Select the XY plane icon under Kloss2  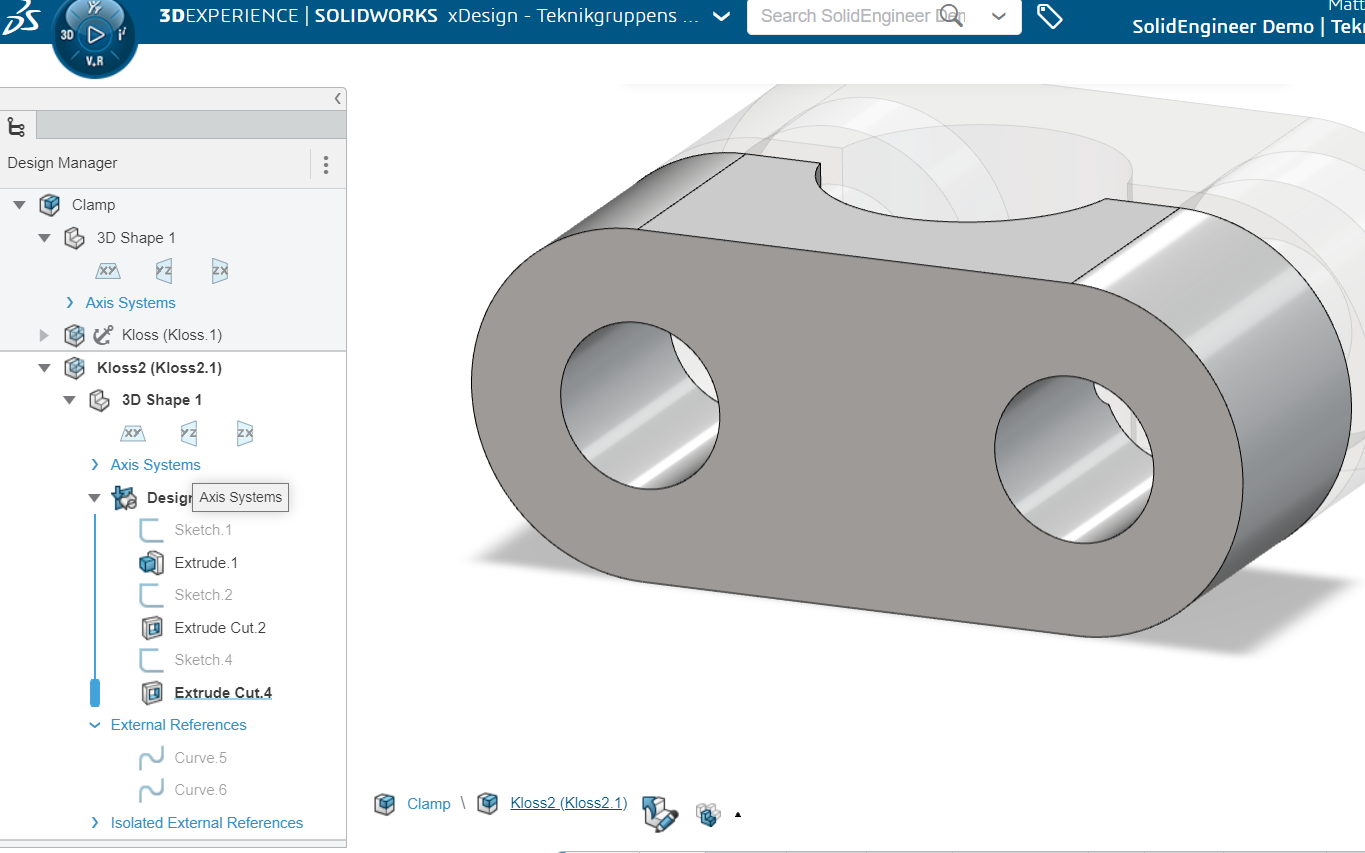pos(132,433)
